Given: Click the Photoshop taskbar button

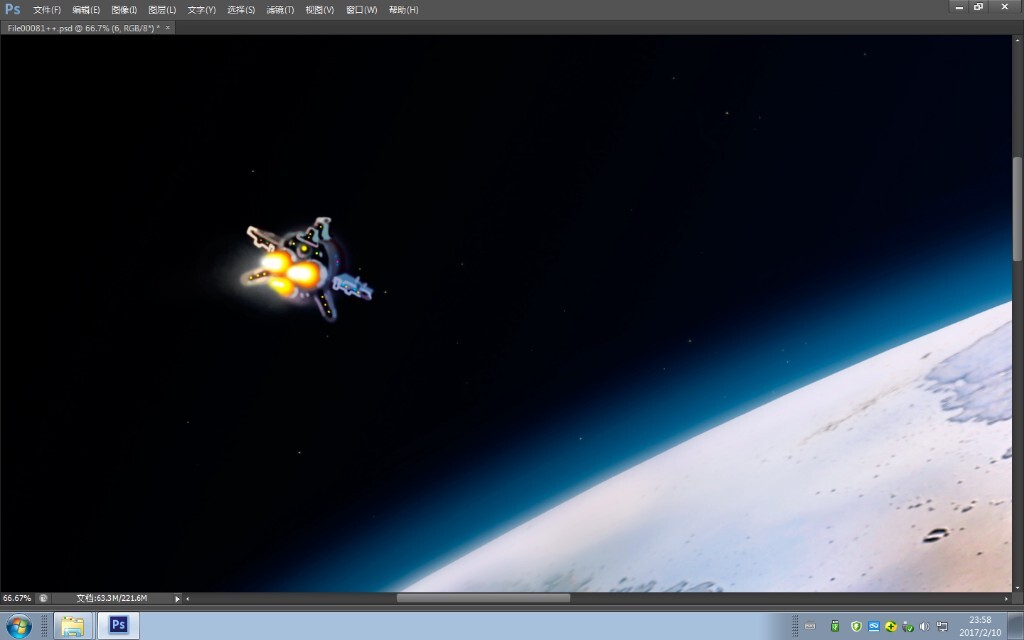Looking at the screenshot, I should click(118, 626).
